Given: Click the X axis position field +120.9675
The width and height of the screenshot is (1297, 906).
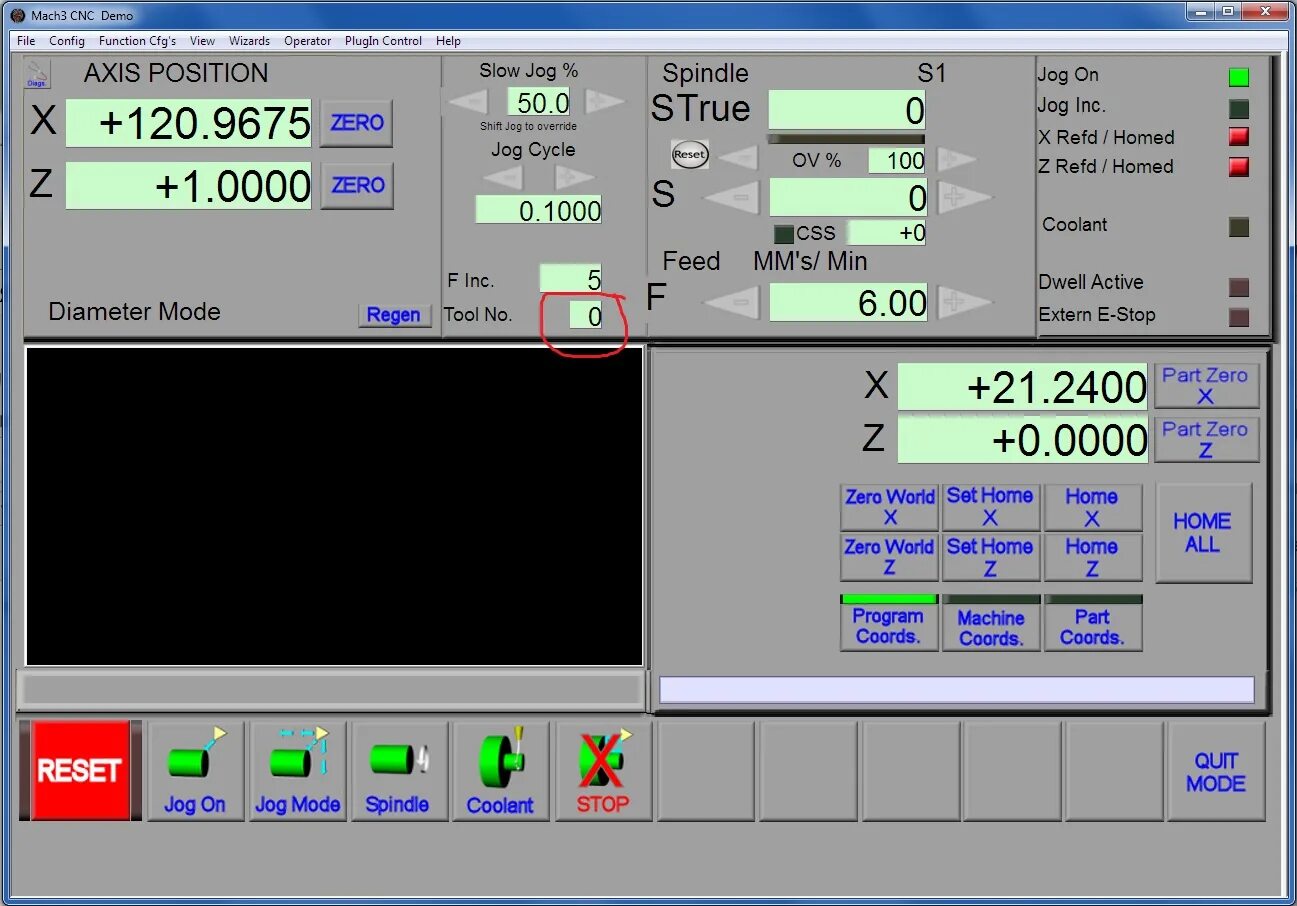Looking at the screenshot, I should coord(189,123).
